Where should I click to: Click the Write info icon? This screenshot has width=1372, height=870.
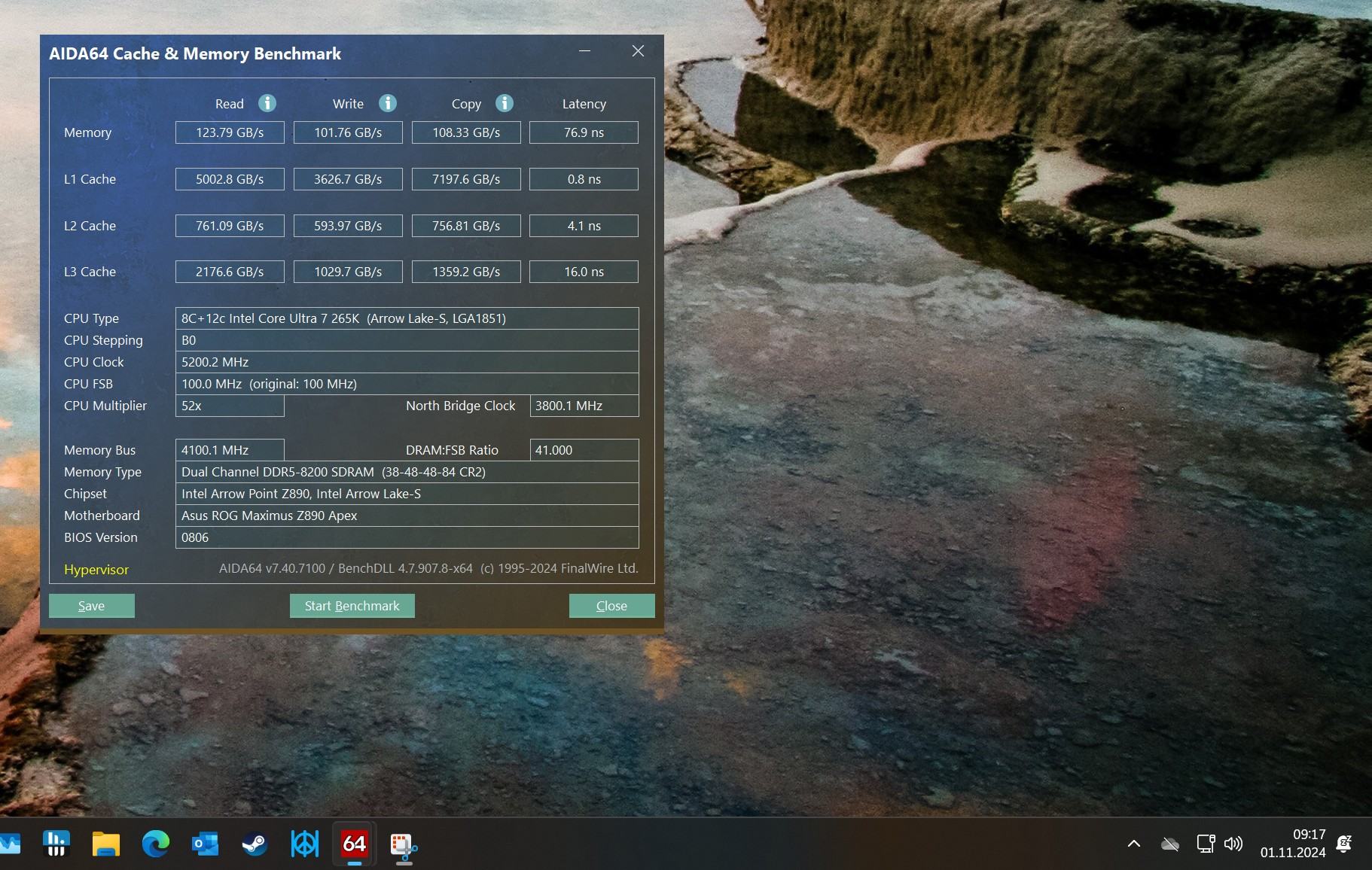pos(388,103)
